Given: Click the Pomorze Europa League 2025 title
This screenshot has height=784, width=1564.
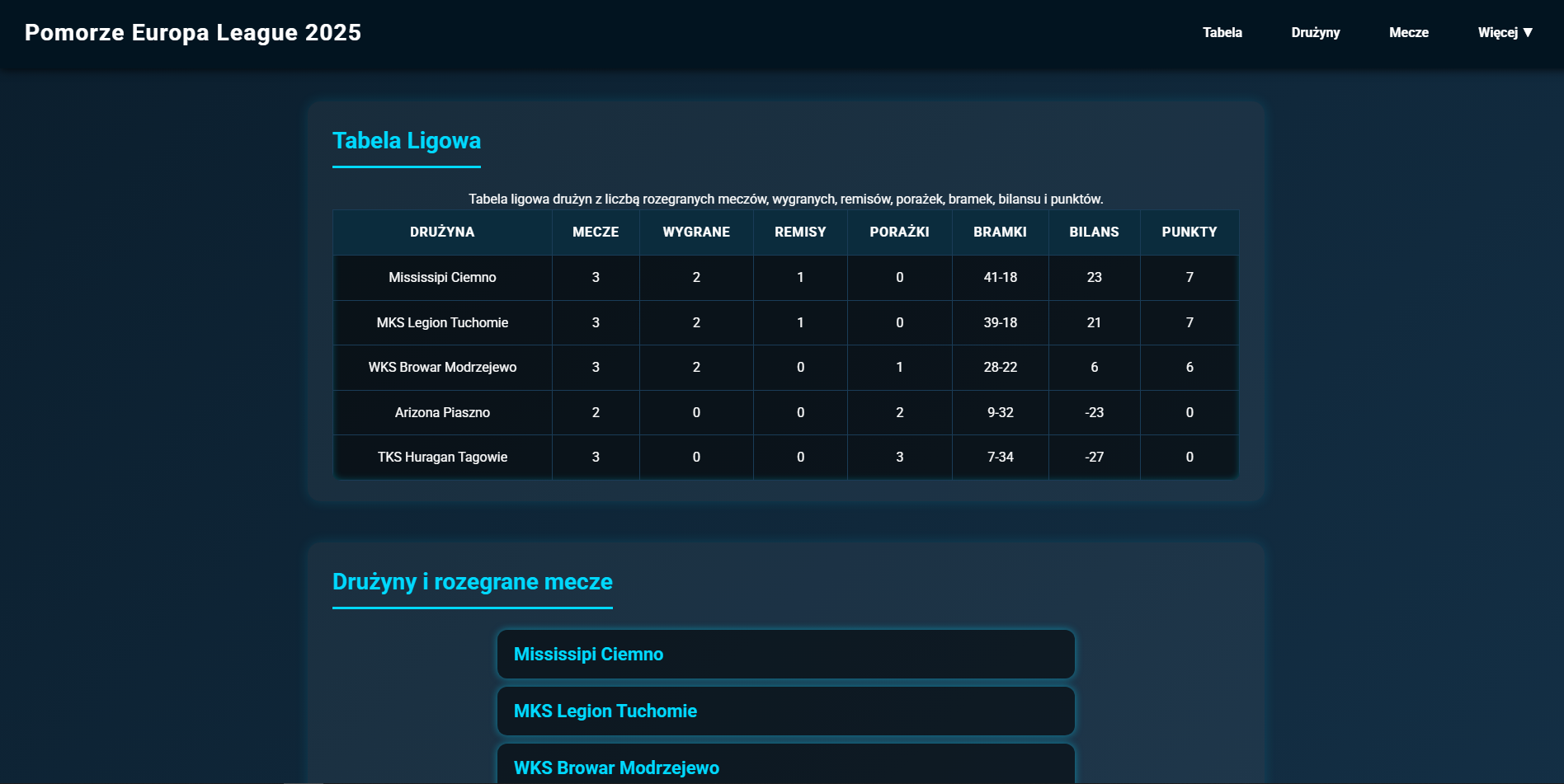Looking at the screenshot, I should click(193, 33).
